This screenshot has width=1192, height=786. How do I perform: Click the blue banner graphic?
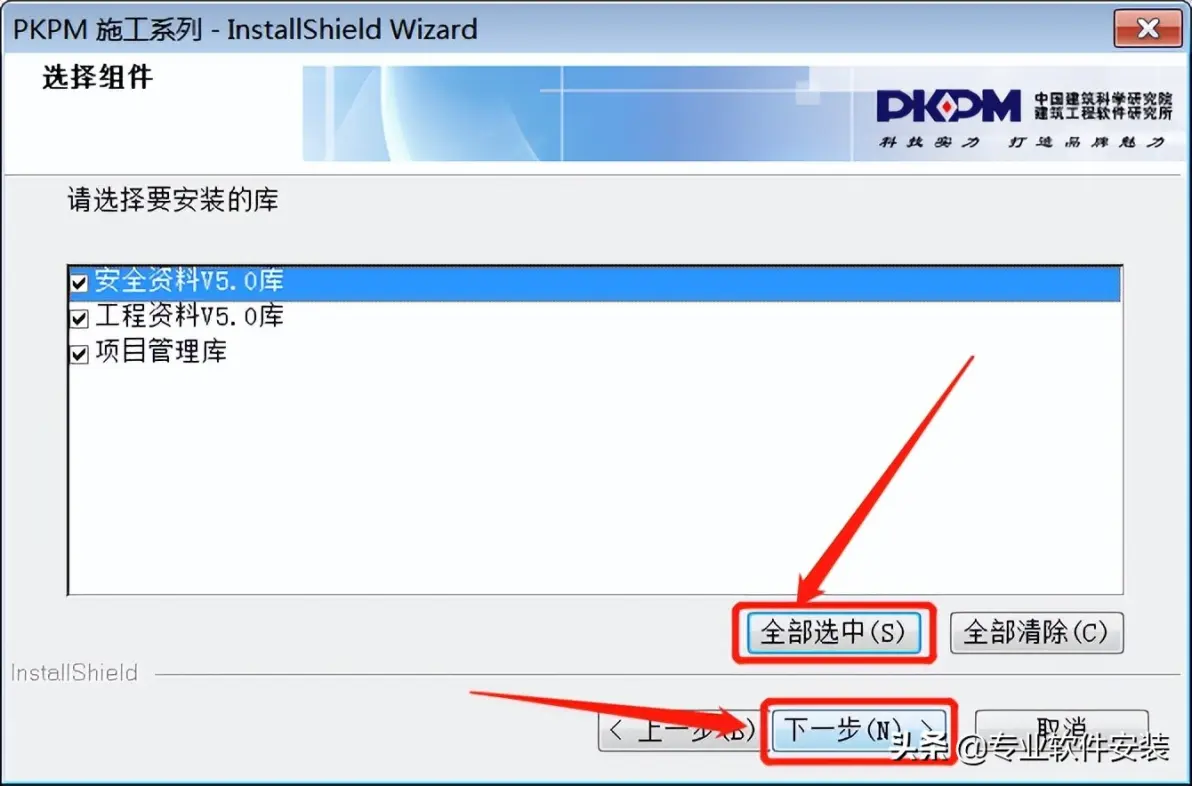click(577, 113)
